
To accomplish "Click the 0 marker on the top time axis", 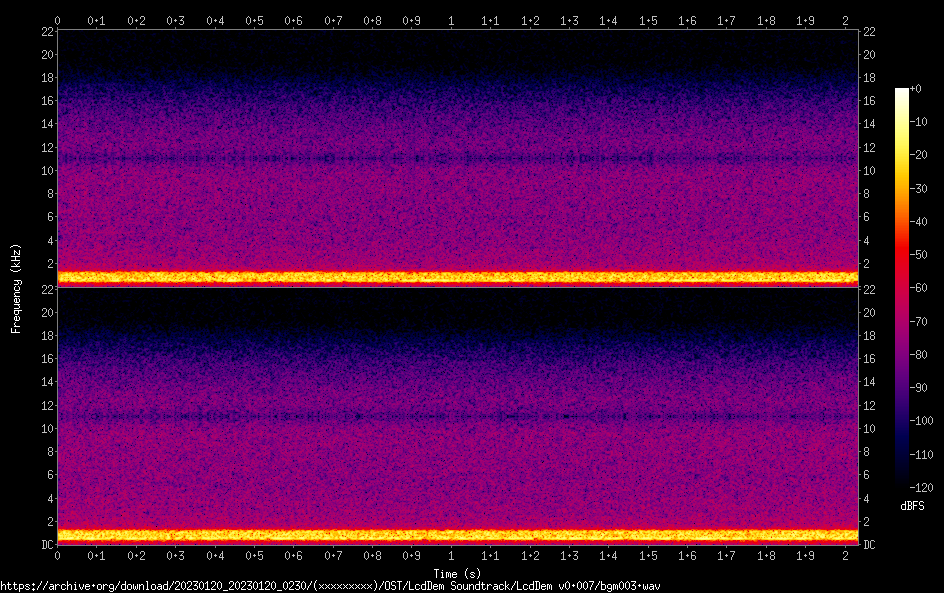I will (57, 20).
